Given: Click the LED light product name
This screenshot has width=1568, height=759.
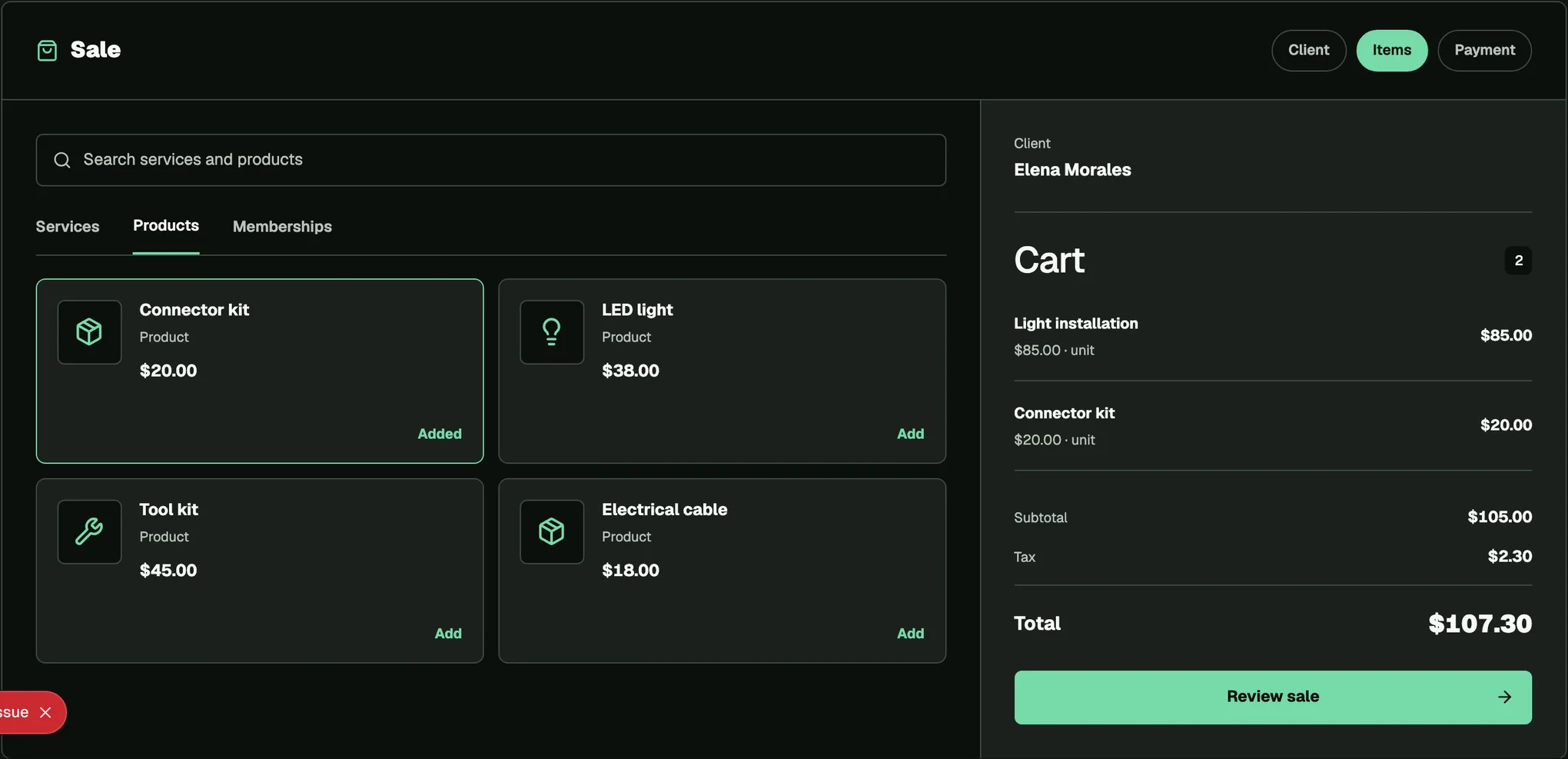Looking at the screenshot, I should click(637, 310).
